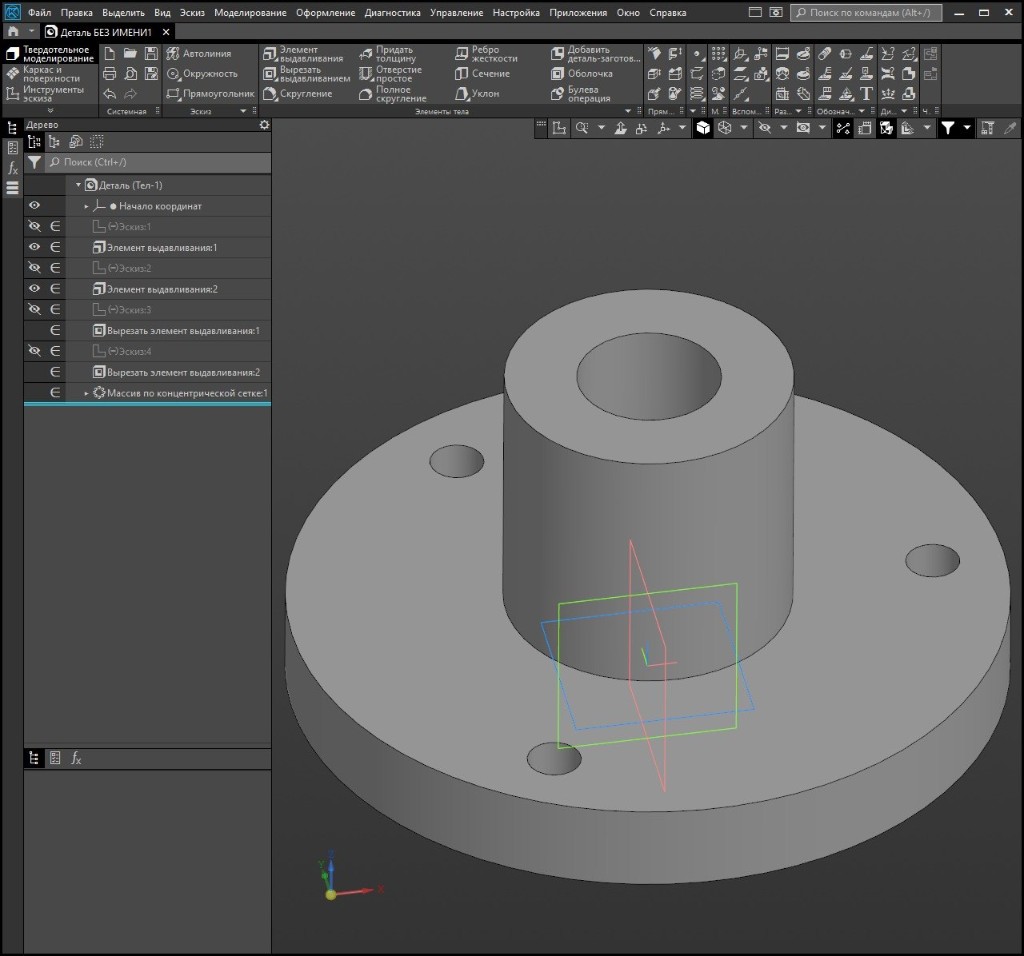Screen dimensions: 1024x956
Task: Focus the Поиск по командам search box
Action: 866,12
